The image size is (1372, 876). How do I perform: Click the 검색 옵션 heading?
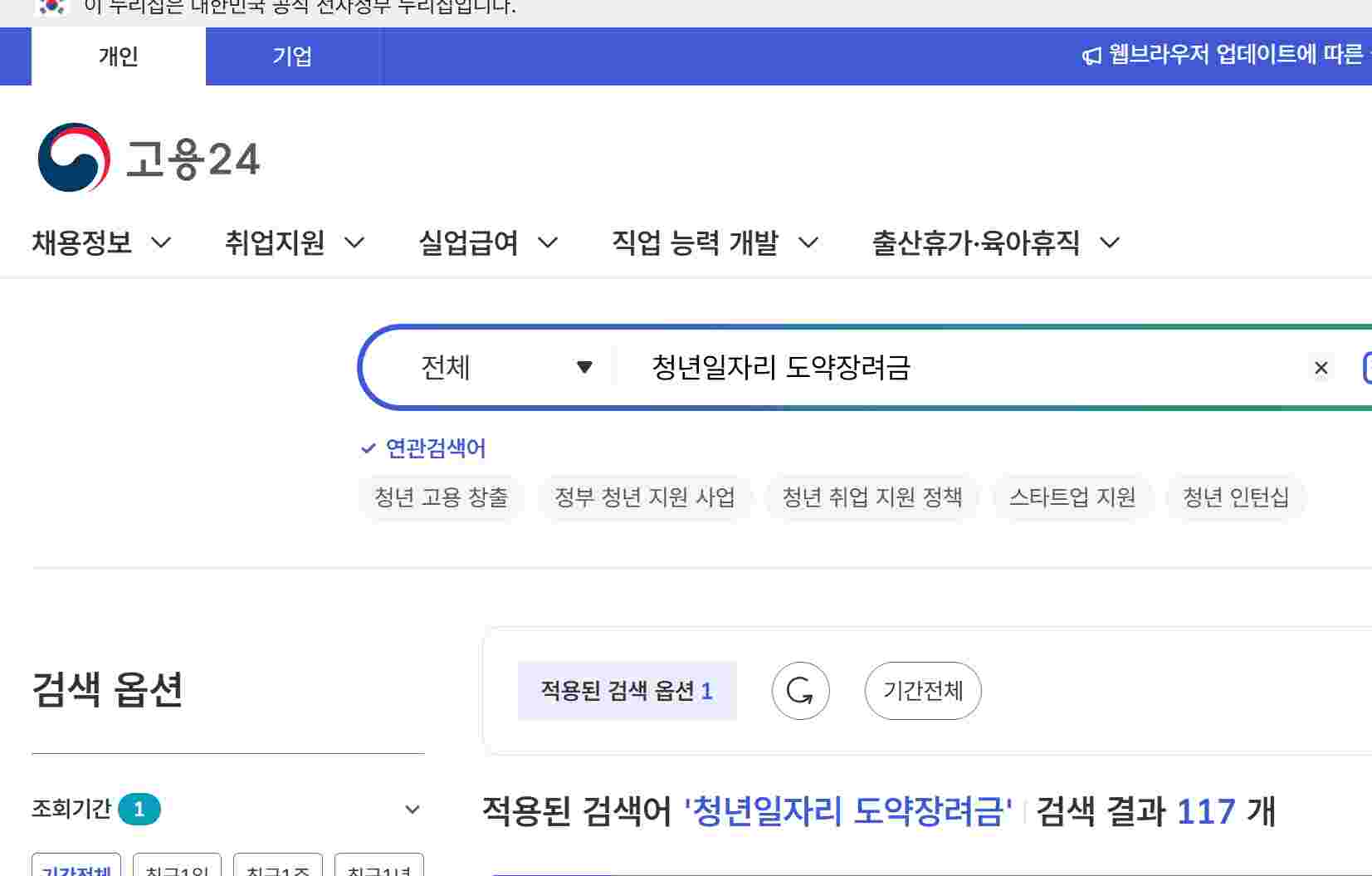coord(107,689)
